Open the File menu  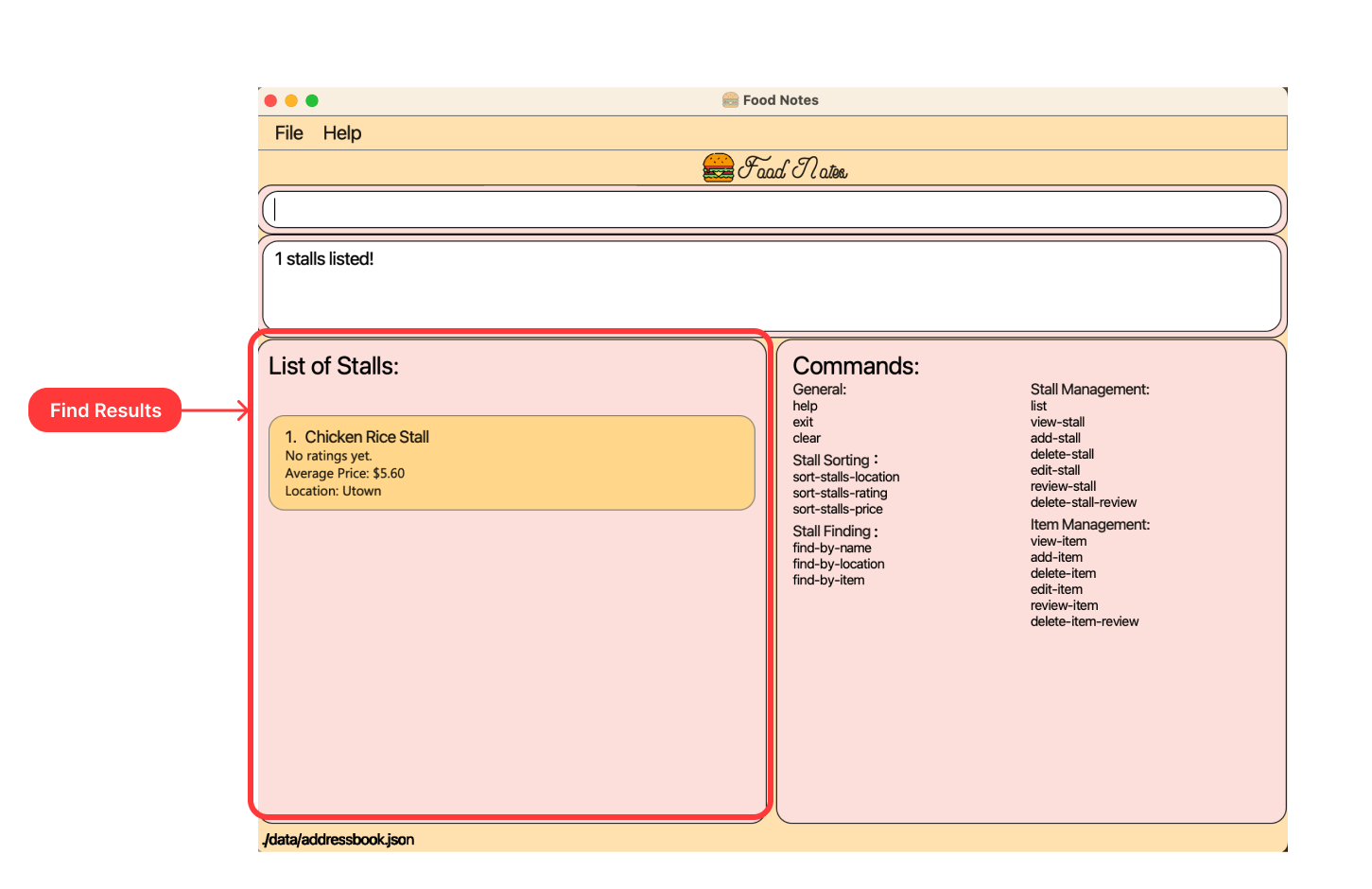pos(288,133)
